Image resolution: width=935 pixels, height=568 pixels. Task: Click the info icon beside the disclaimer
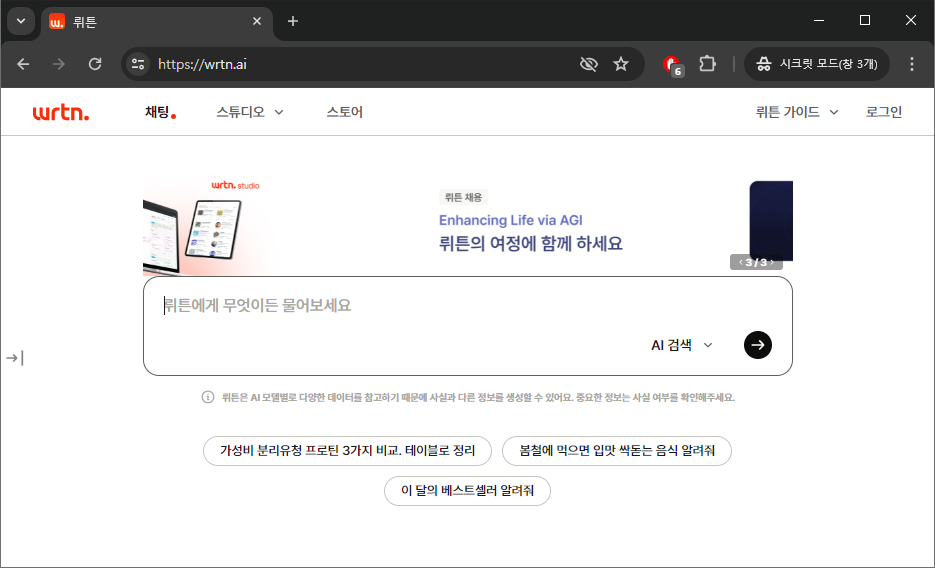pyautogui.click(x=208, y=398)
